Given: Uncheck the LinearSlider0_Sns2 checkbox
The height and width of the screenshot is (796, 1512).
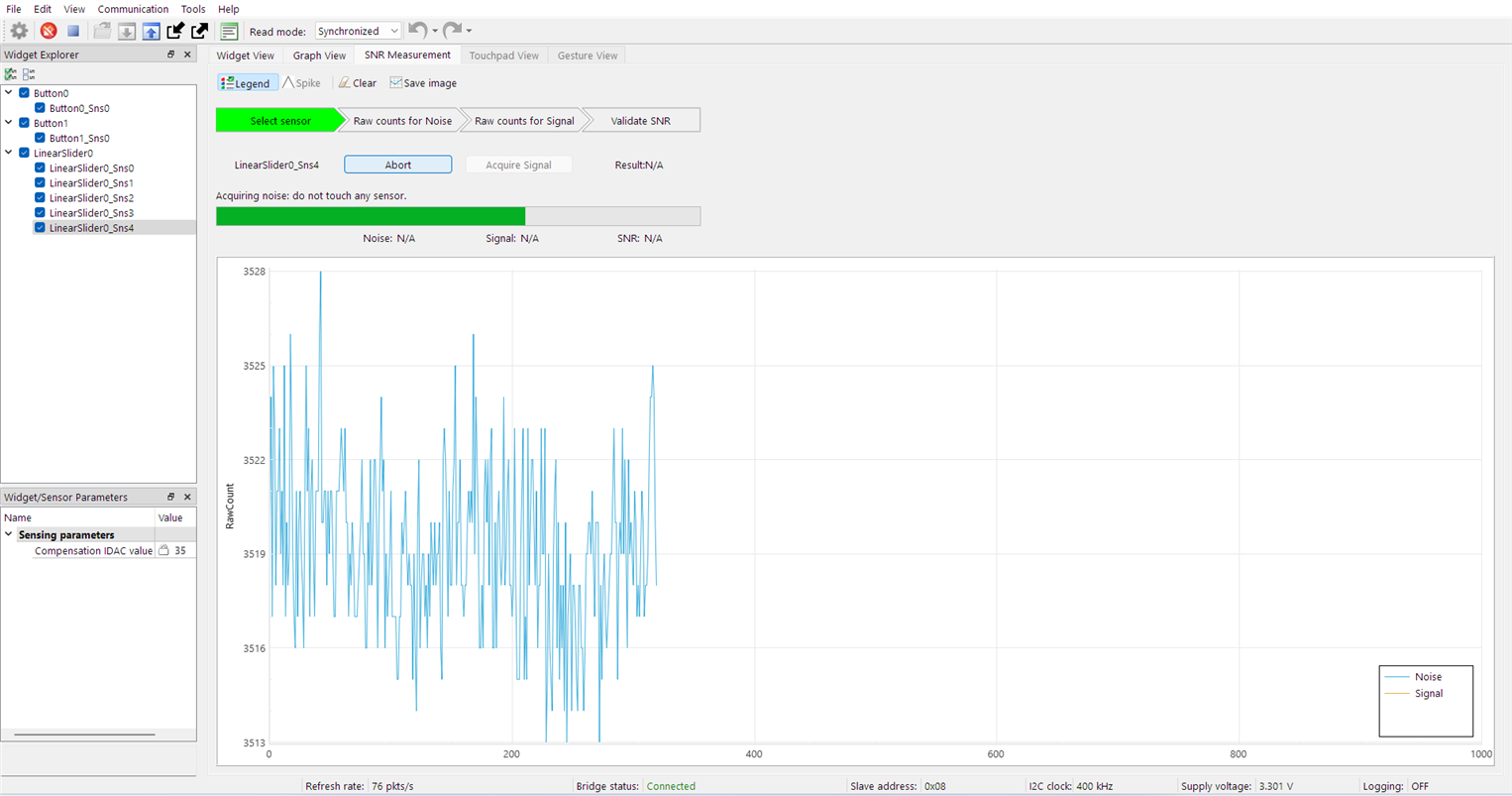Looking at the screenshot, I should pos(40,197).
